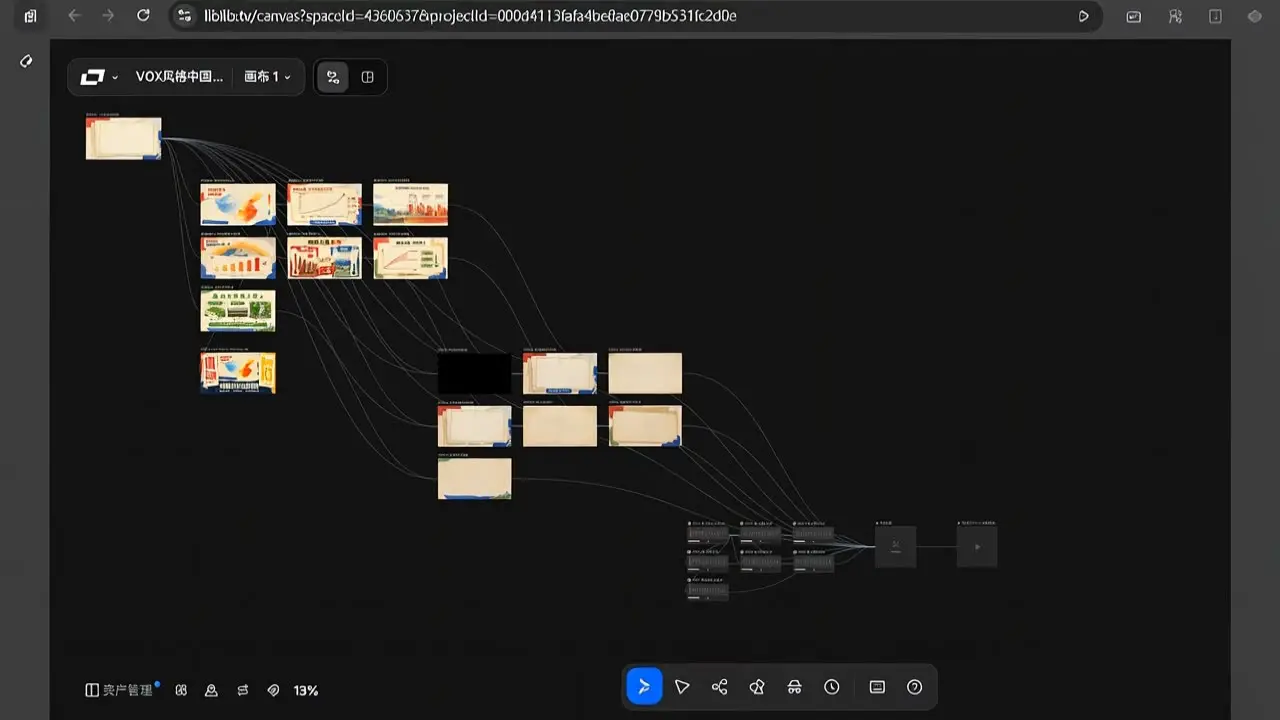Click the help question mark icon

(x=914, y=687)
